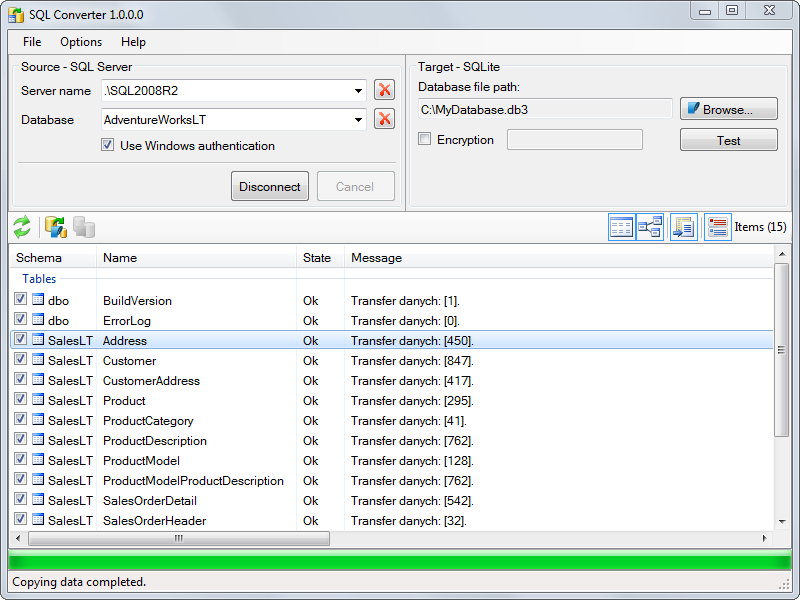800x600 pixels.
Task: Switch to the table grid view icon
Action: tap(621, 227)
